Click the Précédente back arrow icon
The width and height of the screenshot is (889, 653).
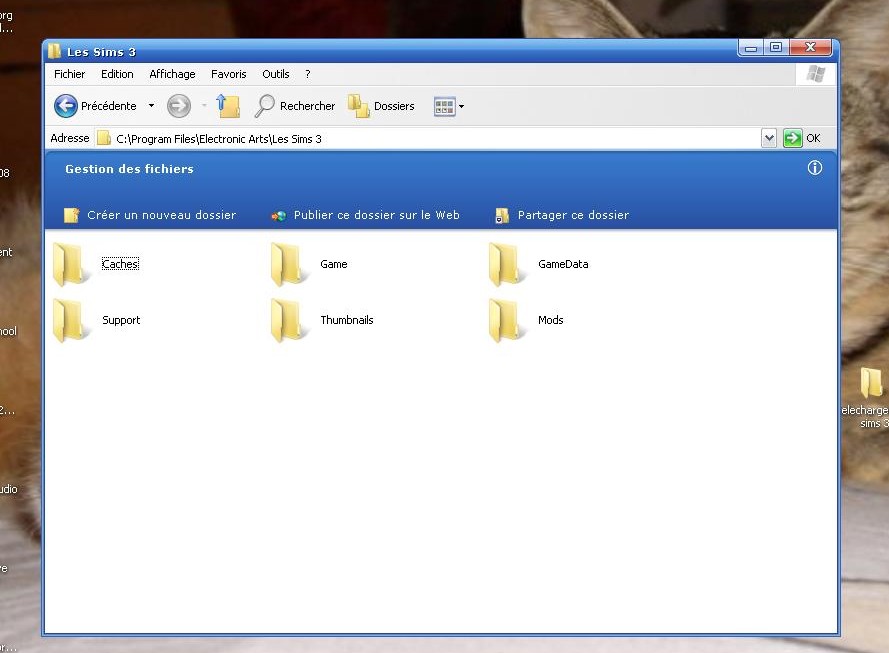(x=66, y=106)
